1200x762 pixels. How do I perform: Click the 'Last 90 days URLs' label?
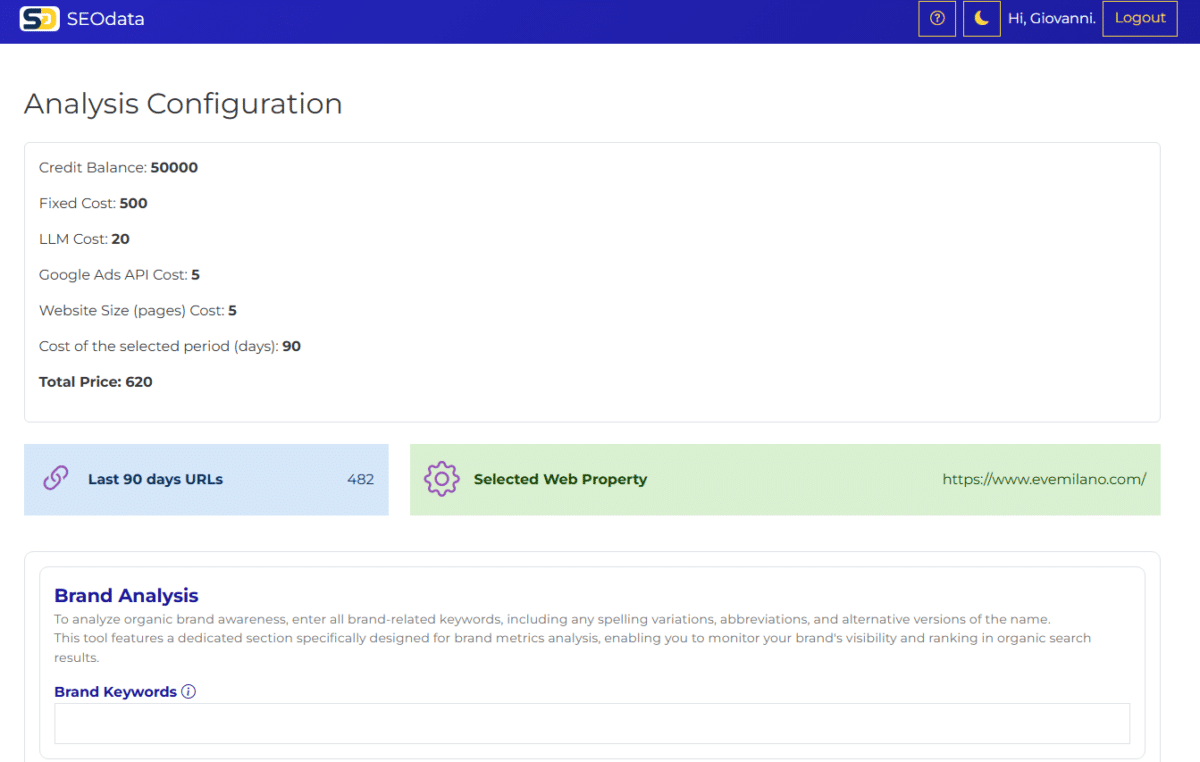click(155, 479)
